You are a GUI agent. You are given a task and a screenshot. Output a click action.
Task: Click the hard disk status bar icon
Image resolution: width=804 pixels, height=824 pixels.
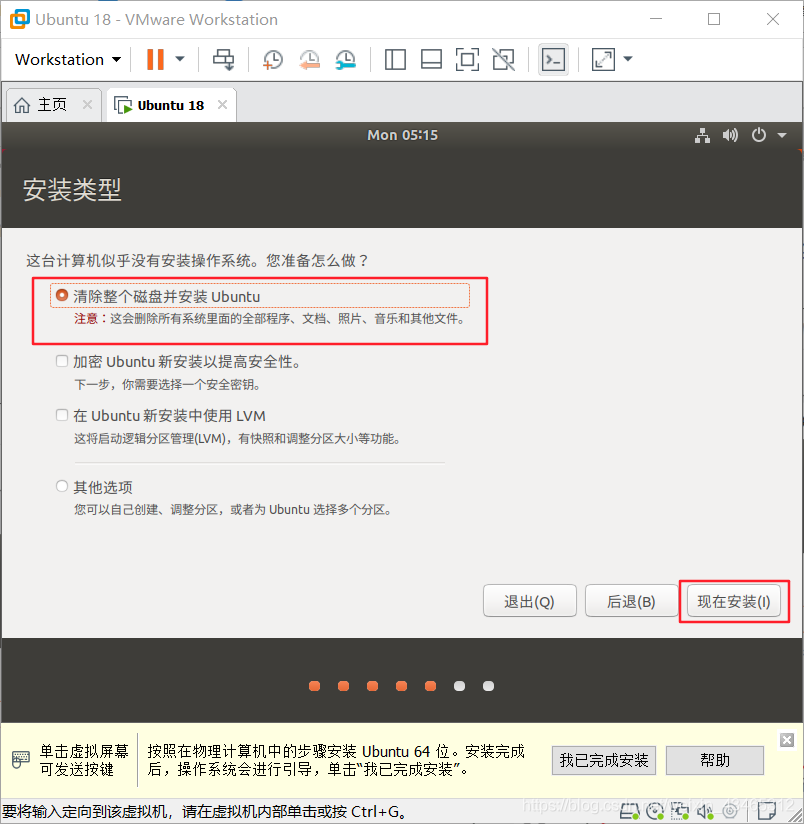pos(630,811)
